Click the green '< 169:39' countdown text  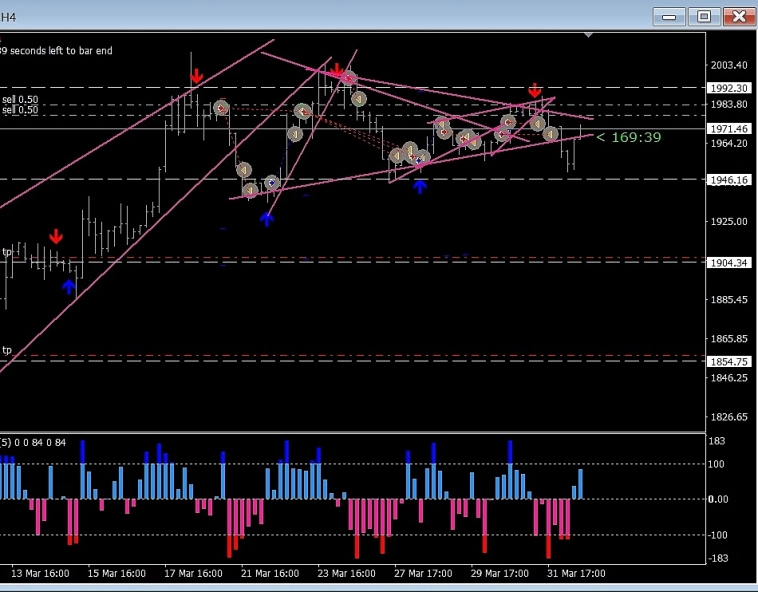[629, 137]
